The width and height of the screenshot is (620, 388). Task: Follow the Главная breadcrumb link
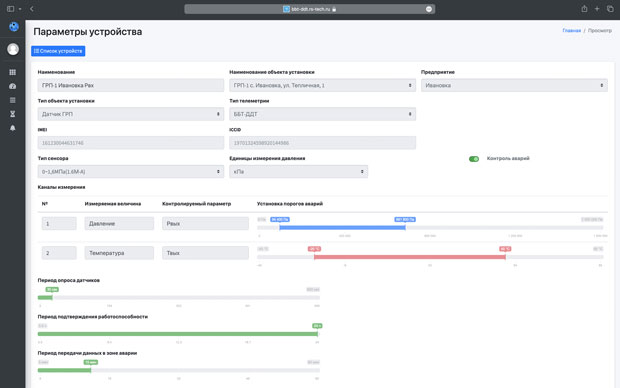(571, 30)
